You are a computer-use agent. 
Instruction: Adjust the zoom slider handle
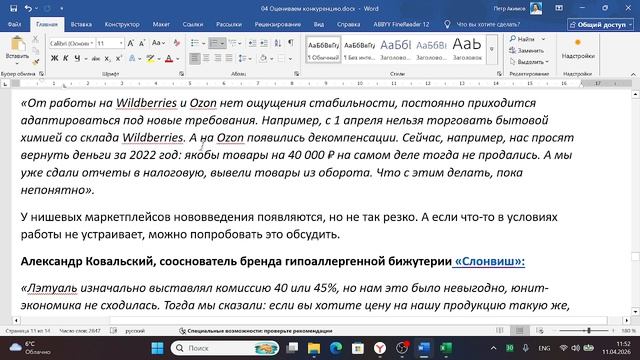click(589, 331)
